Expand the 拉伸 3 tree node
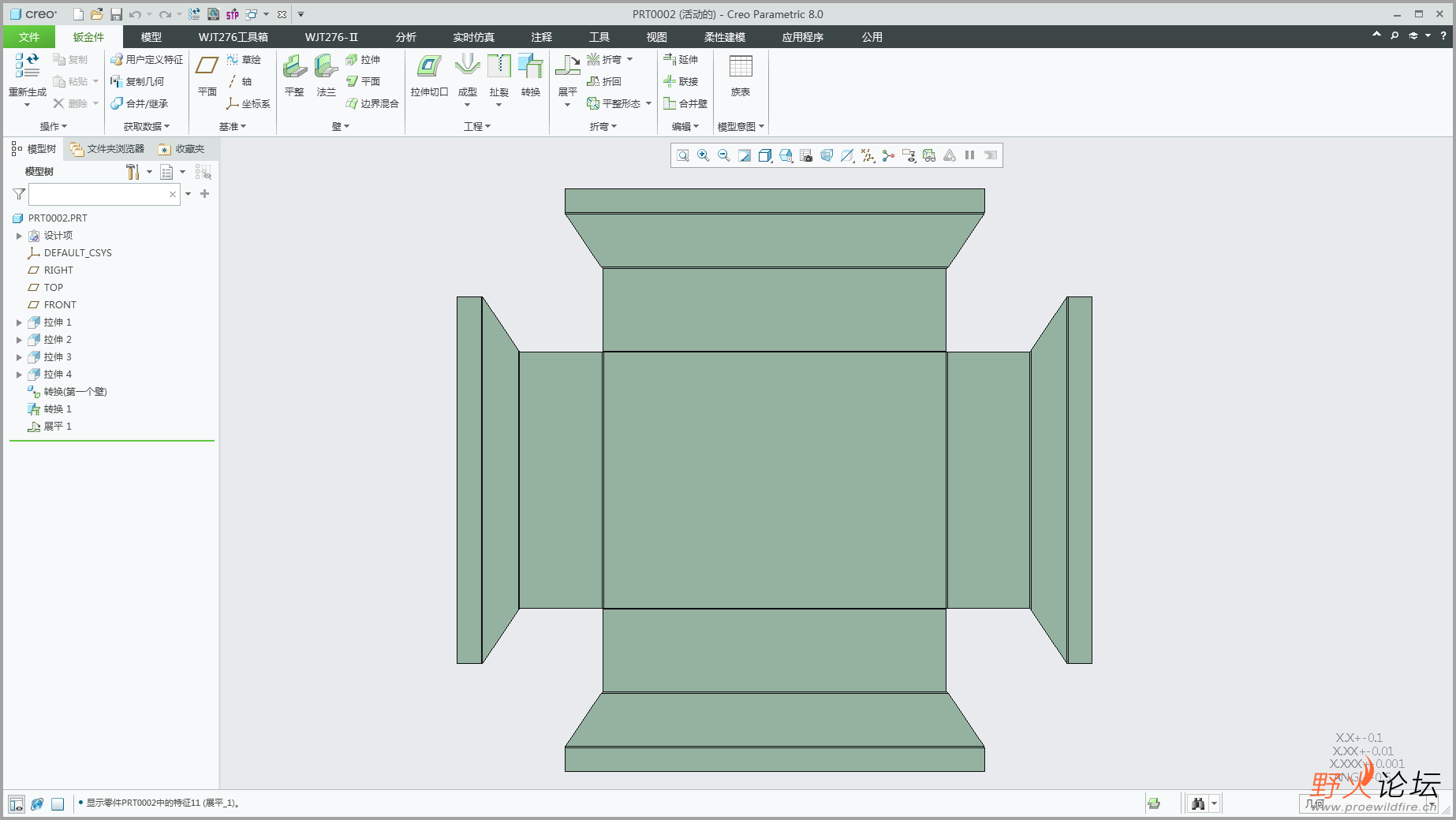1456x820 pixels. 19,357
